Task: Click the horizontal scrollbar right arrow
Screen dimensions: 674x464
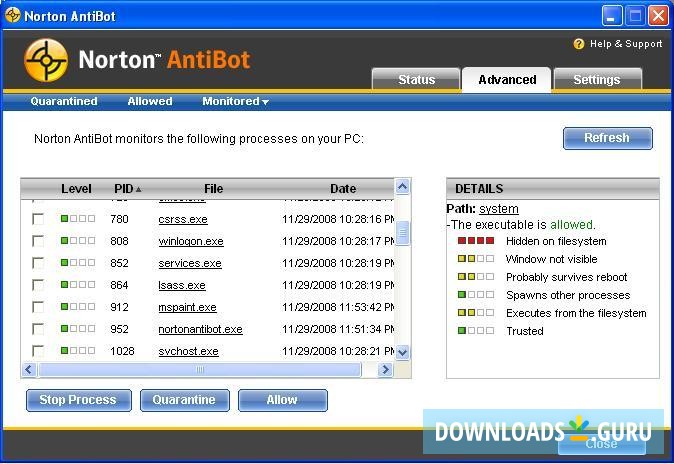Action: [x=385, y=369]
